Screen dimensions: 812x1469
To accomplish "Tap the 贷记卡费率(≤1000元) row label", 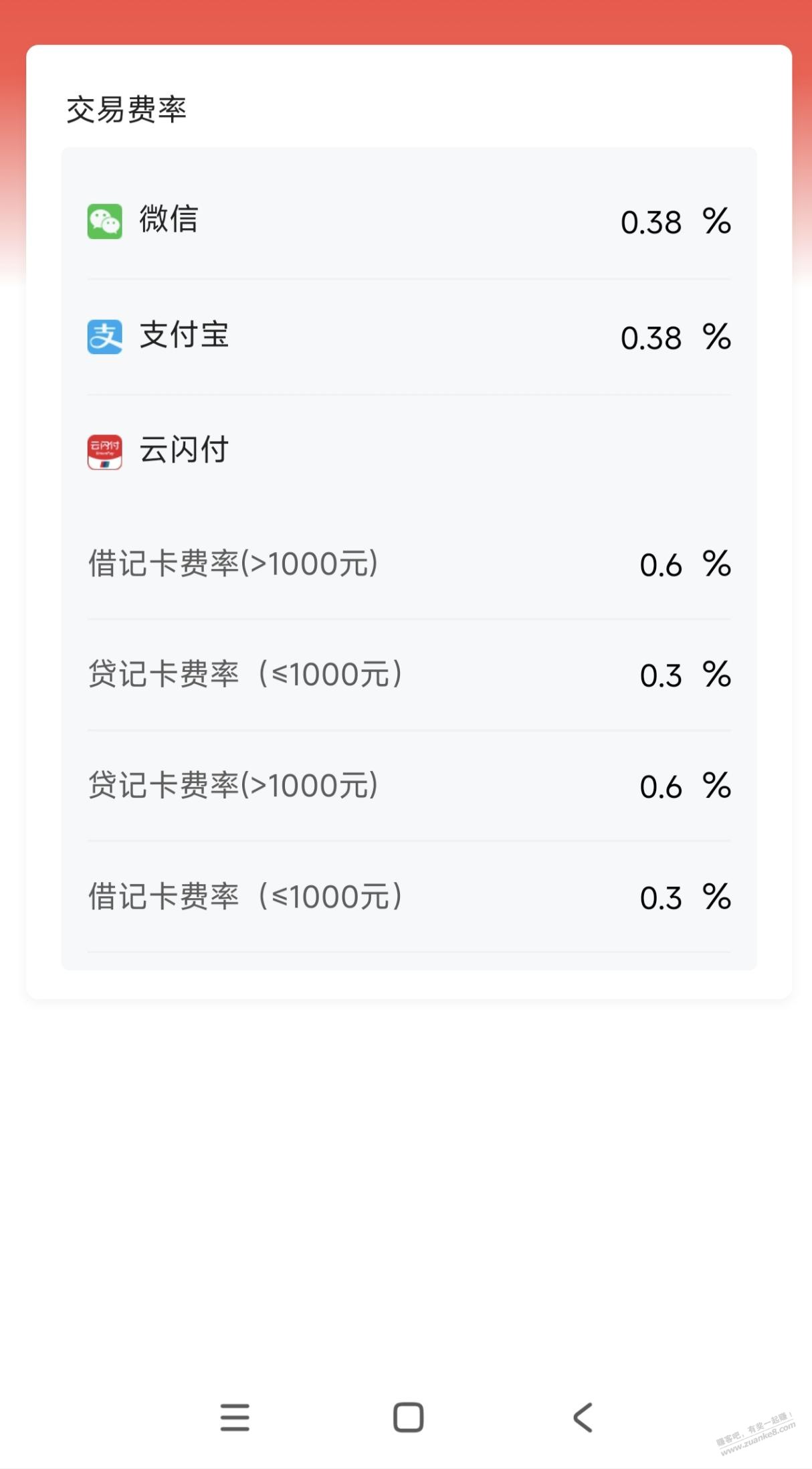I will 245,675.
